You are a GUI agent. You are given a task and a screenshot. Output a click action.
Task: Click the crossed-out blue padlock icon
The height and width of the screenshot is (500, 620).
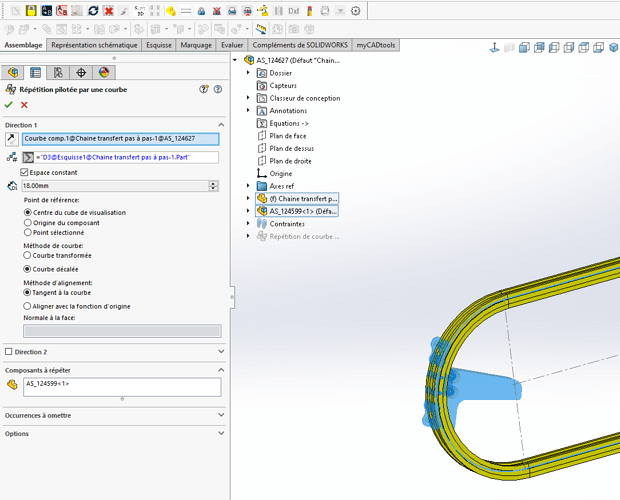tap(216, 11)
